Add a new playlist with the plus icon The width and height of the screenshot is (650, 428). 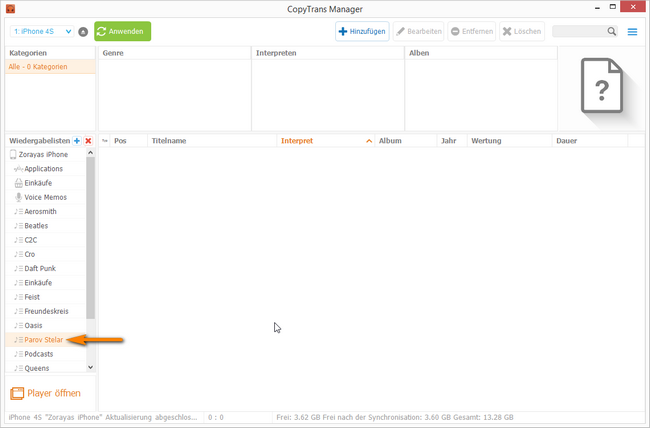pyautogui.click(x=77, y=141)
